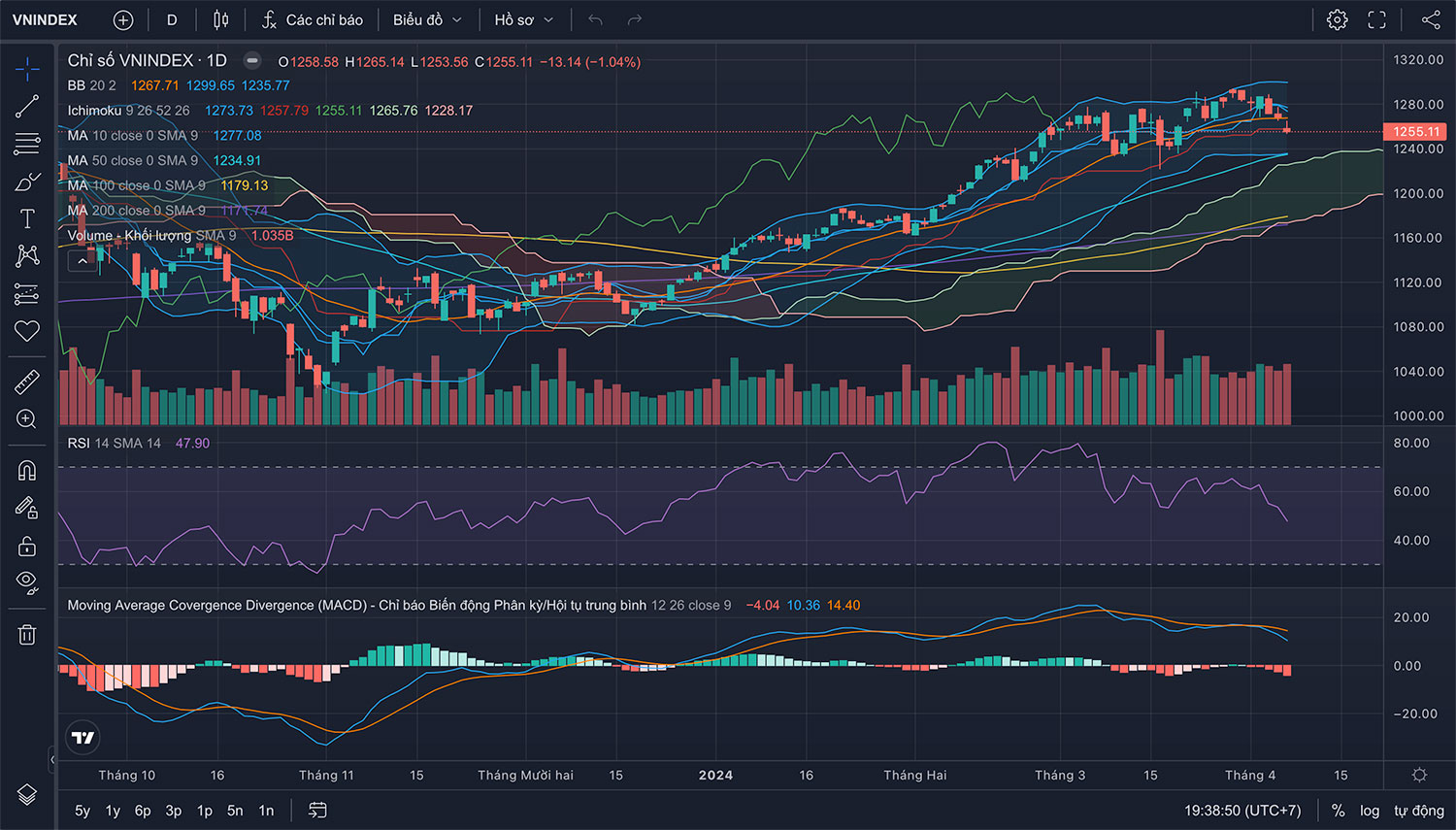
Task: Click the trash icon to remove drawings
Action: tap(27, 635)
